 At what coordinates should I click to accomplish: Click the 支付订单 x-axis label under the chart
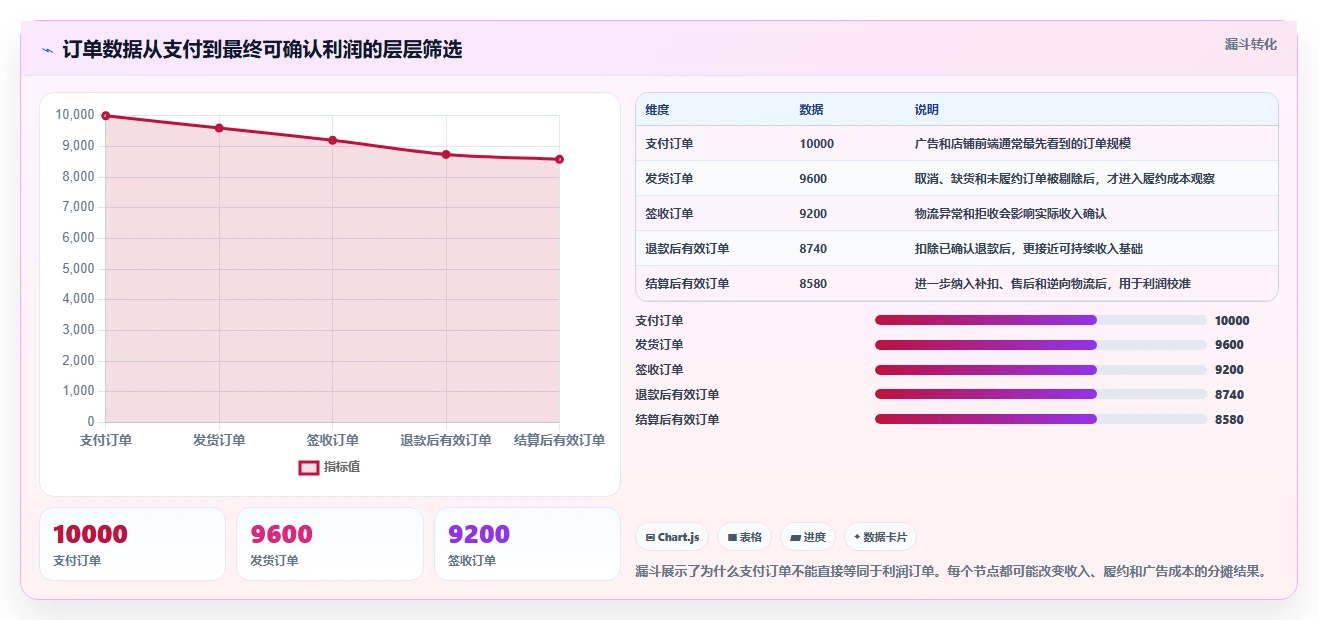(106, 440)
